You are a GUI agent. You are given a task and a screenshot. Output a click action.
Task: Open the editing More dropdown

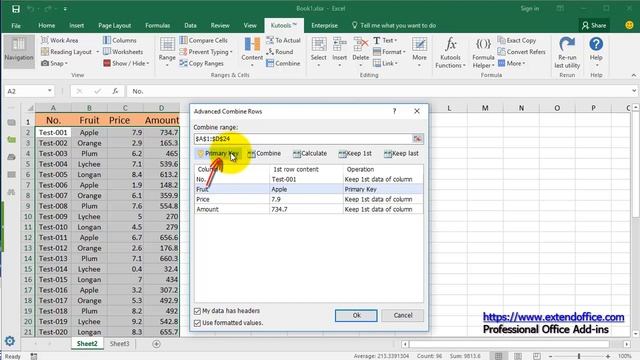point(419,51)
